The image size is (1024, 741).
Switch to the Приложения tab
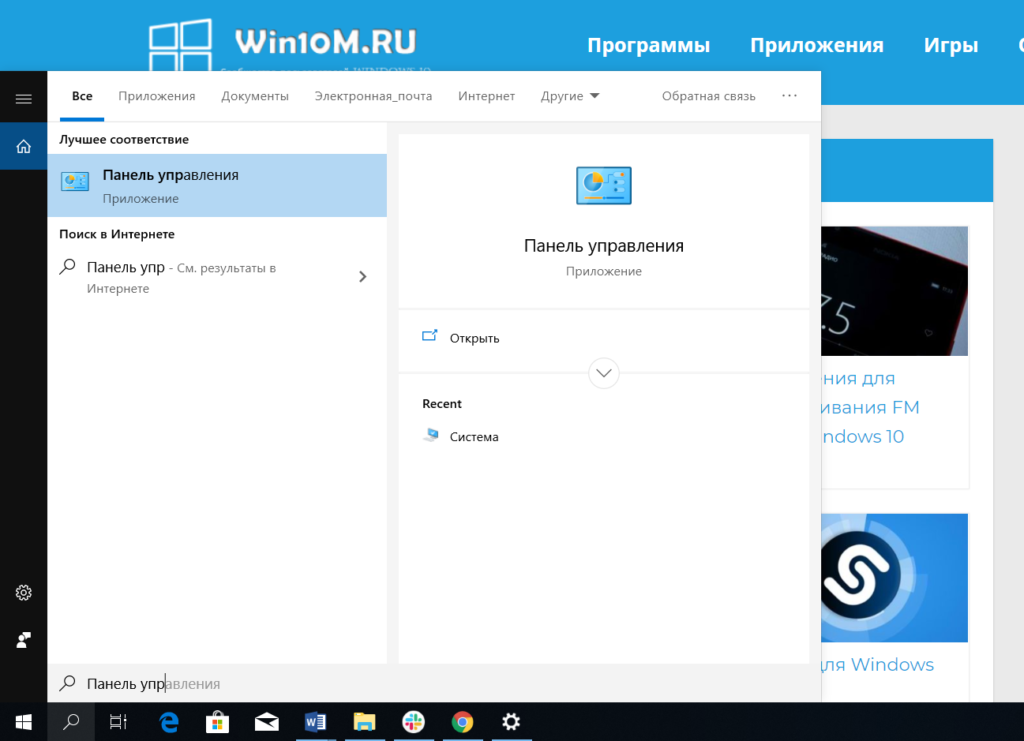pyautogui.click(x=156, y=96)
